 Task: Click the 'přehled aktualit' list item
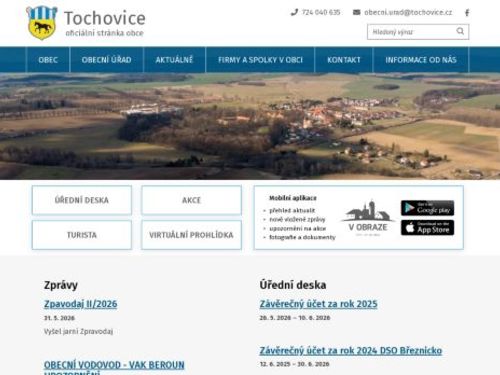(292, 211)
